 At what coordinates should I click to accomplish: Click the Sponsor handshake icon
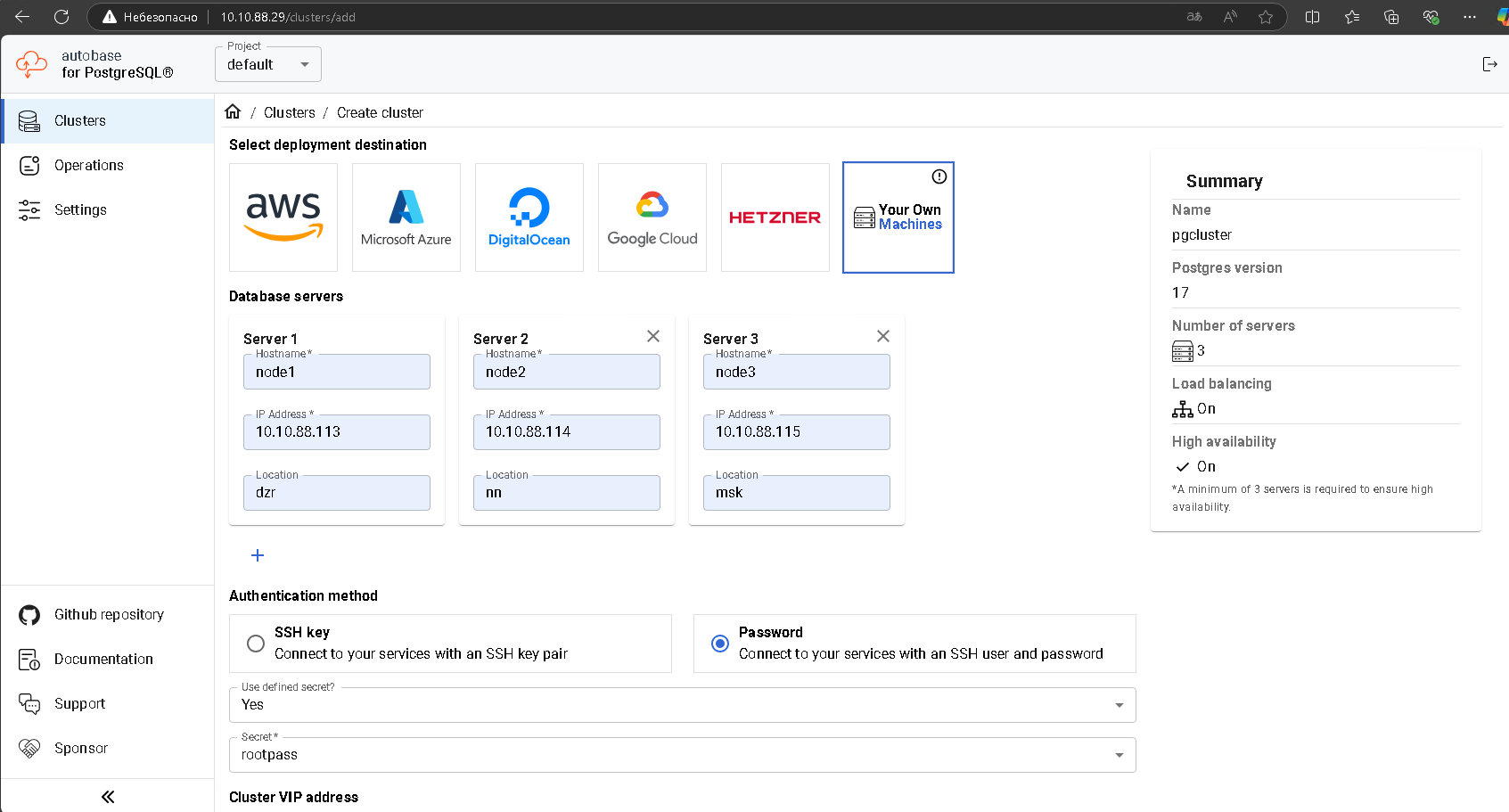pyautogui.click(x=29, y=749)
